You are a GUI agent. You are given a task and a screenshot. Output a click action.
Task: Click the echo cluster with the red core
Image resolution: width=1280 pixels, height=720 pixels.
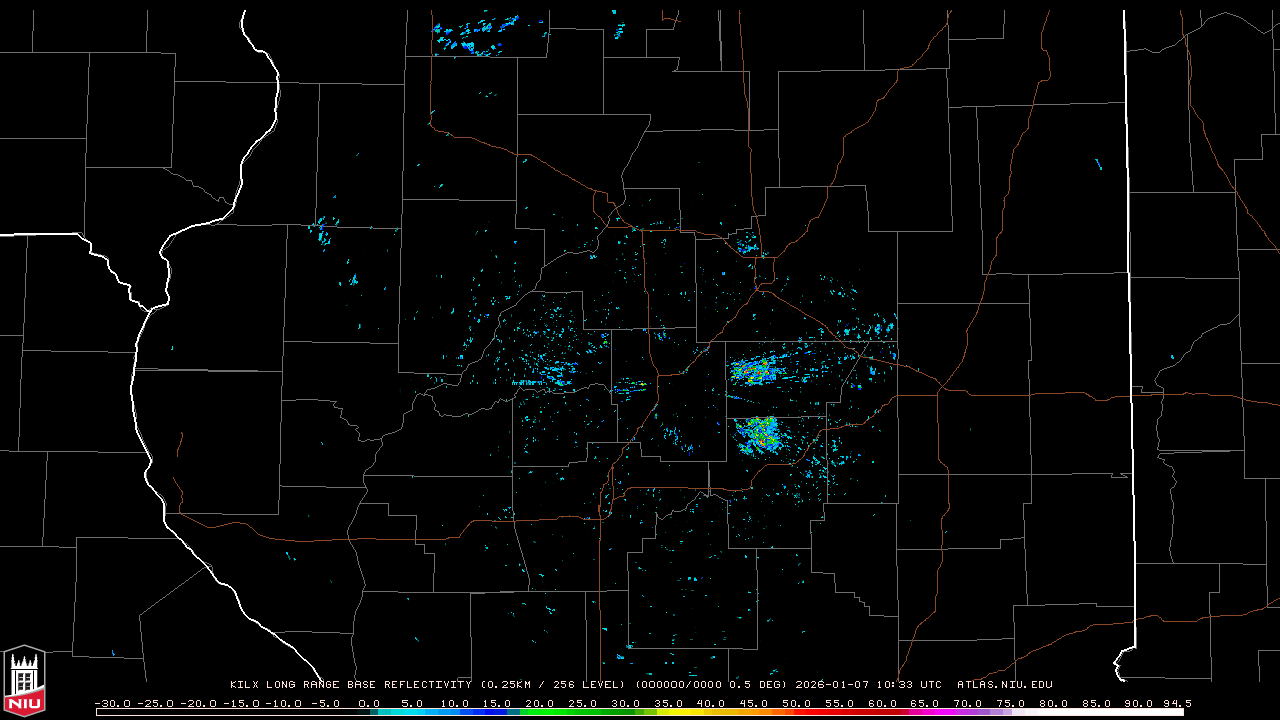coord(755,372)
